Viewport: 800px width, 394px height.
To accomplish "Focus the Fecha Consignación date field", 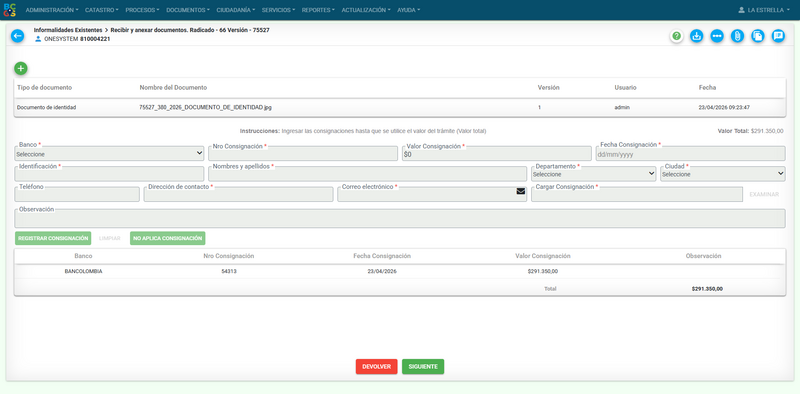I will coord(690,154).
